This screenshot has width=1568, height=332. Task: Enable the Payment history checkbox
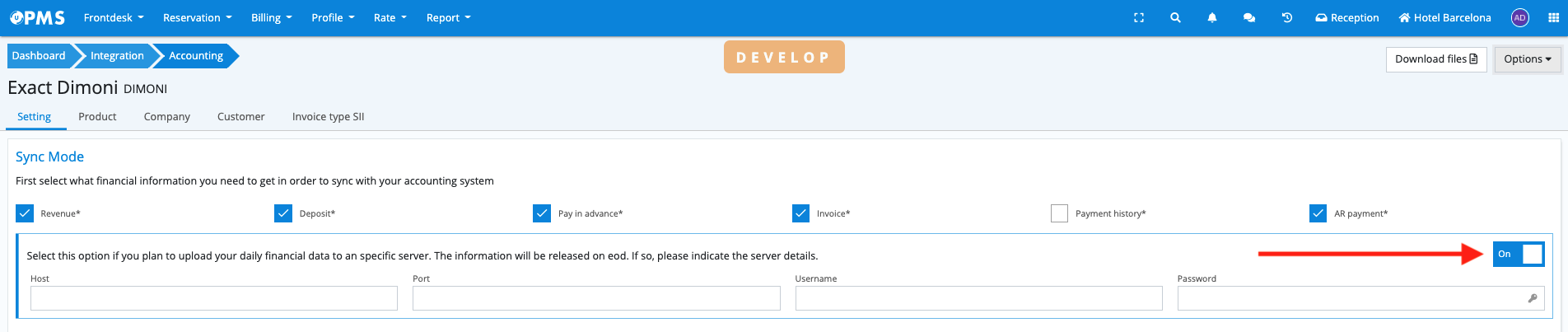[x=1059, y=213]
